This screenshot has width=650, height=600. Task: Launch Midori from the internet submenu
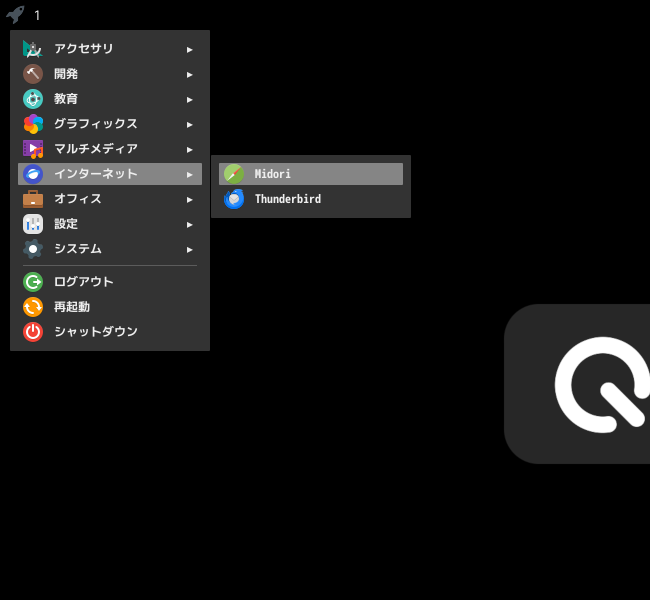point(311,174)
